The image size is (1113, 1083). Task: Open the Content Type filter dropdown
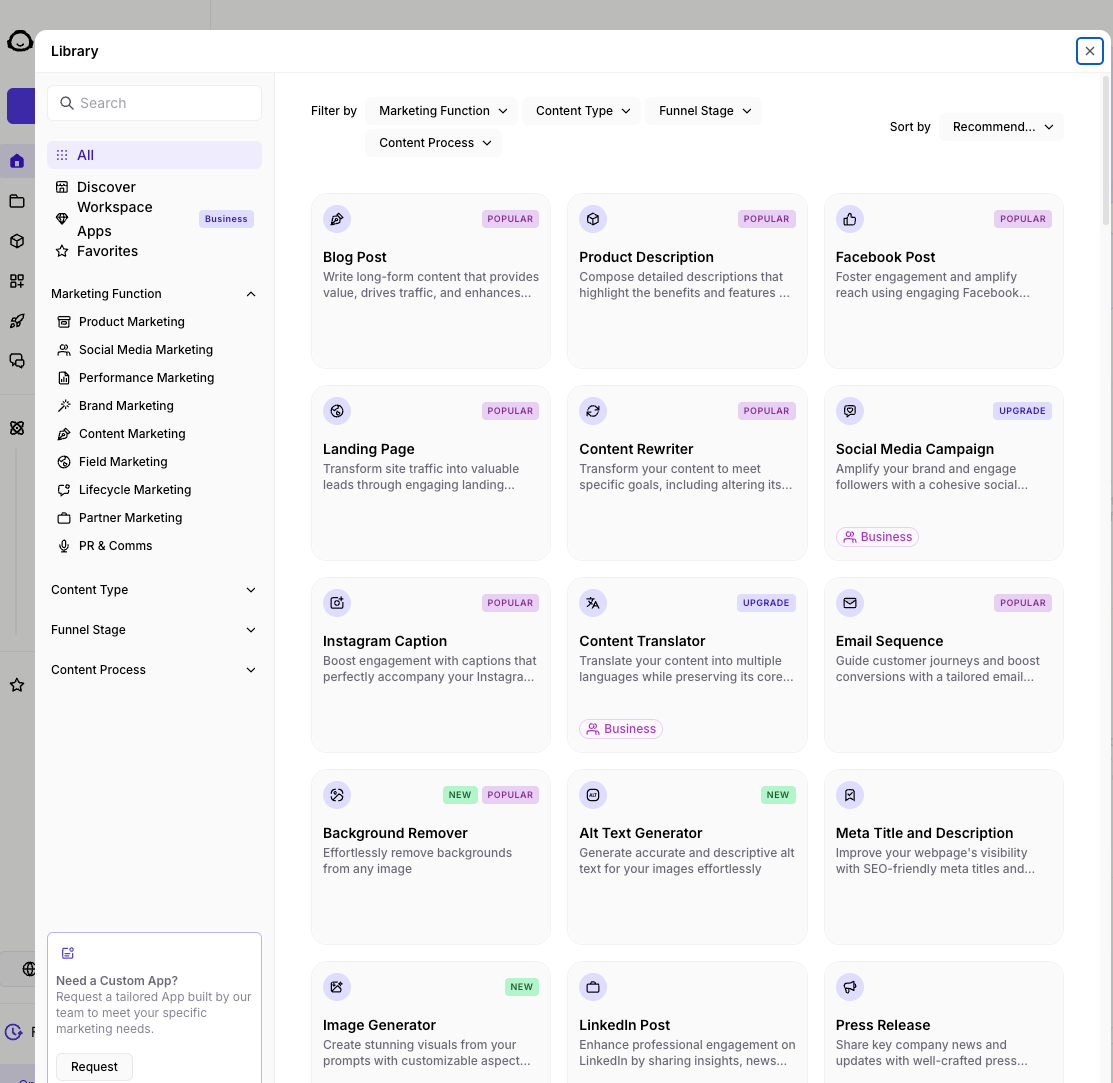pyautogui.click(x=582, y=111)
